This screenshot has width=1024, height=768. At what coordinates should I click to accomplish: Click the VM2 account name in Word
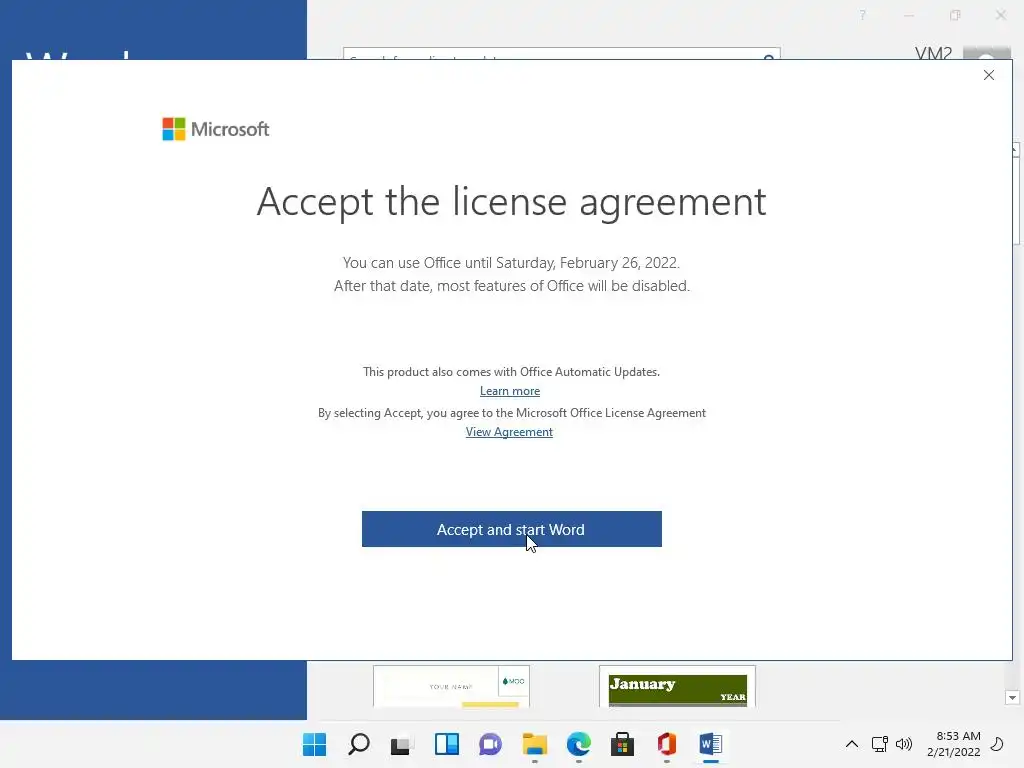click(933, 54)
